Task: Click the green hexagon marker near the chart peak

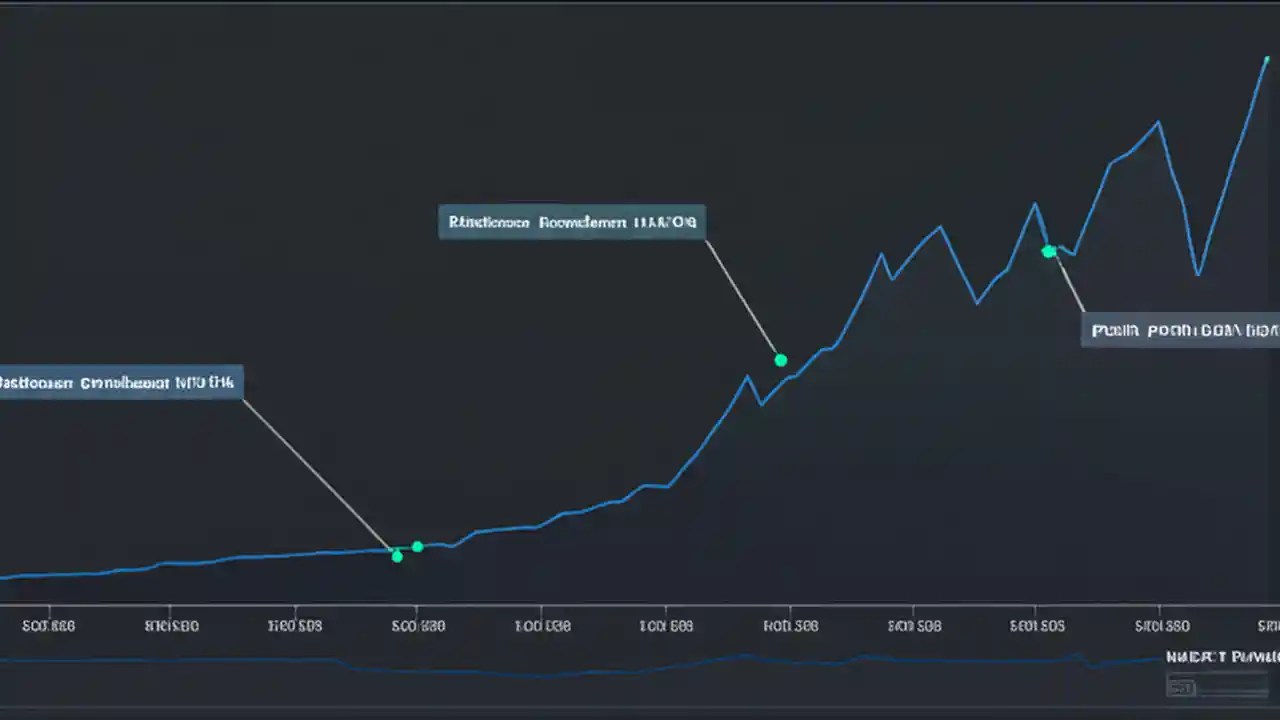Action: (x=1048, y=251)
